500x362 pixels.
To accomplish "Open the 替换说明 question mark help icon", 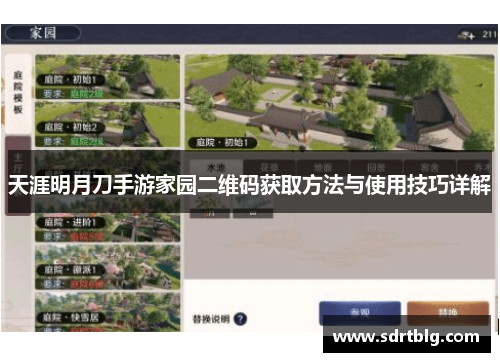I will pyautogui.click(x=240, y=319).
